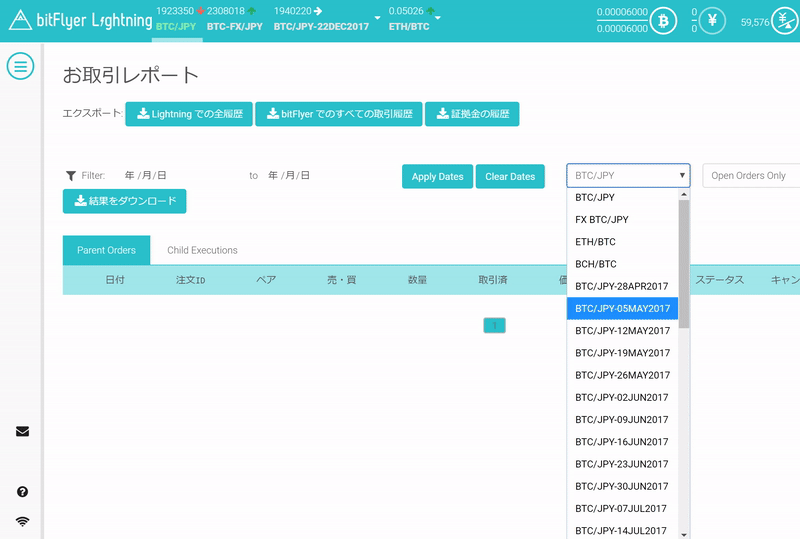Click the filter start date field
The height and width of the screenshot is (539, 800).
pos(146,176)
